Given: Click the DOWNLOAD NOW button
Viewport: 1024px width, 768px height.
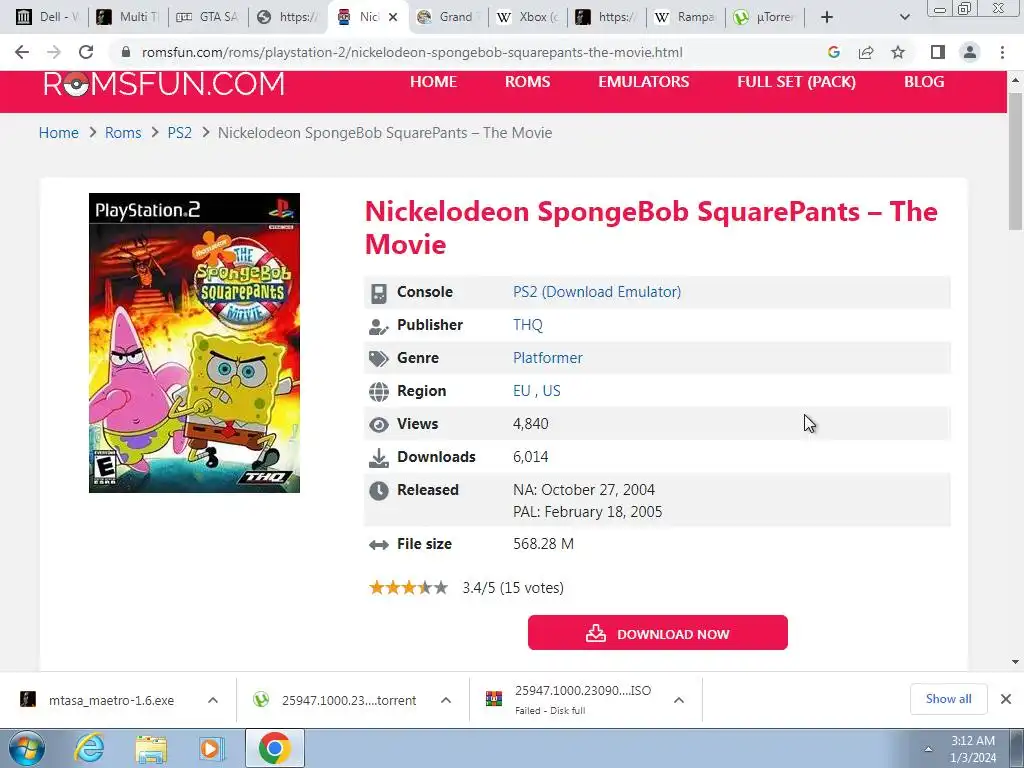Looking at the screenshot, I should coord(658,632).
